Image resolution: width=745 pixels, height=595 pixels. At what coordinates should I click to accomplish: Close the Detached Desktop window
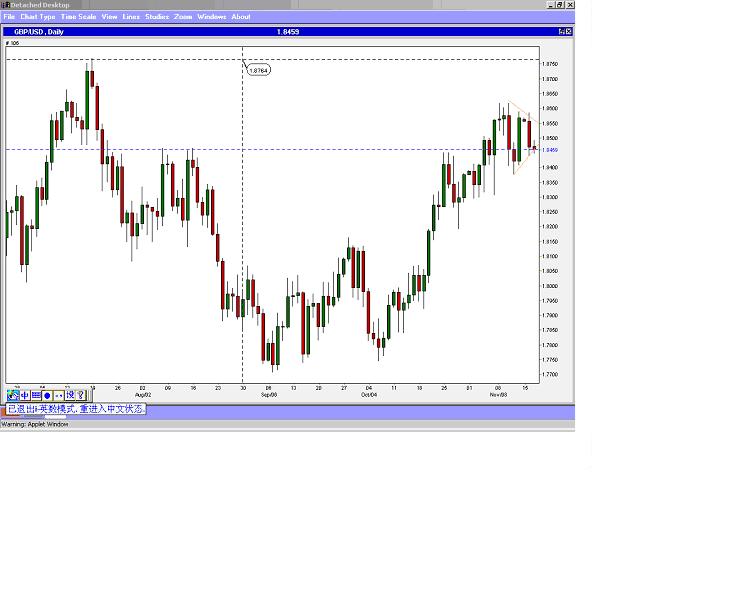(570, 5)
